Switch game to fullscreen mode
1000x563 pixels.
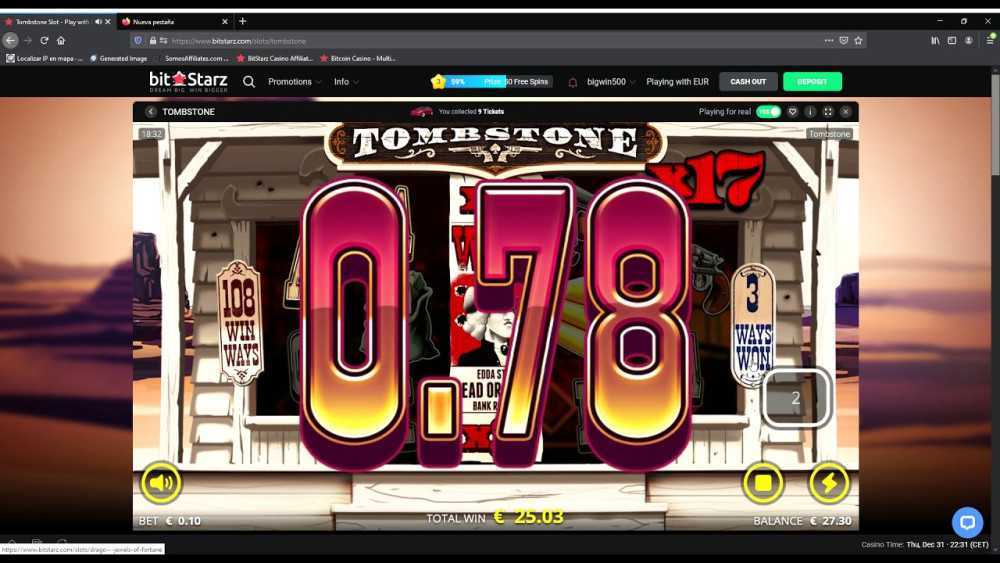(828, 112)
